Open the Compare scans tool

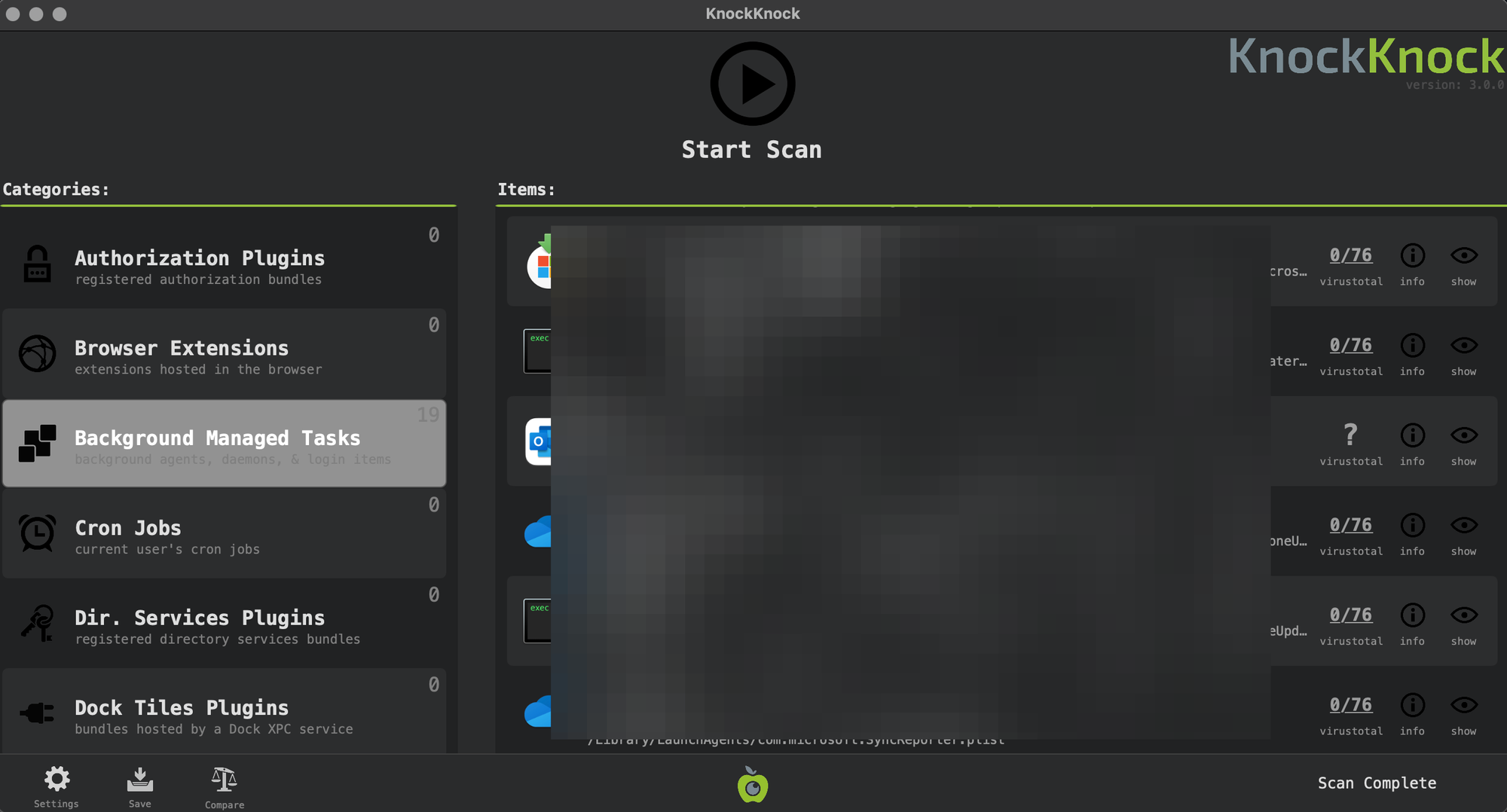pos(225,787)
